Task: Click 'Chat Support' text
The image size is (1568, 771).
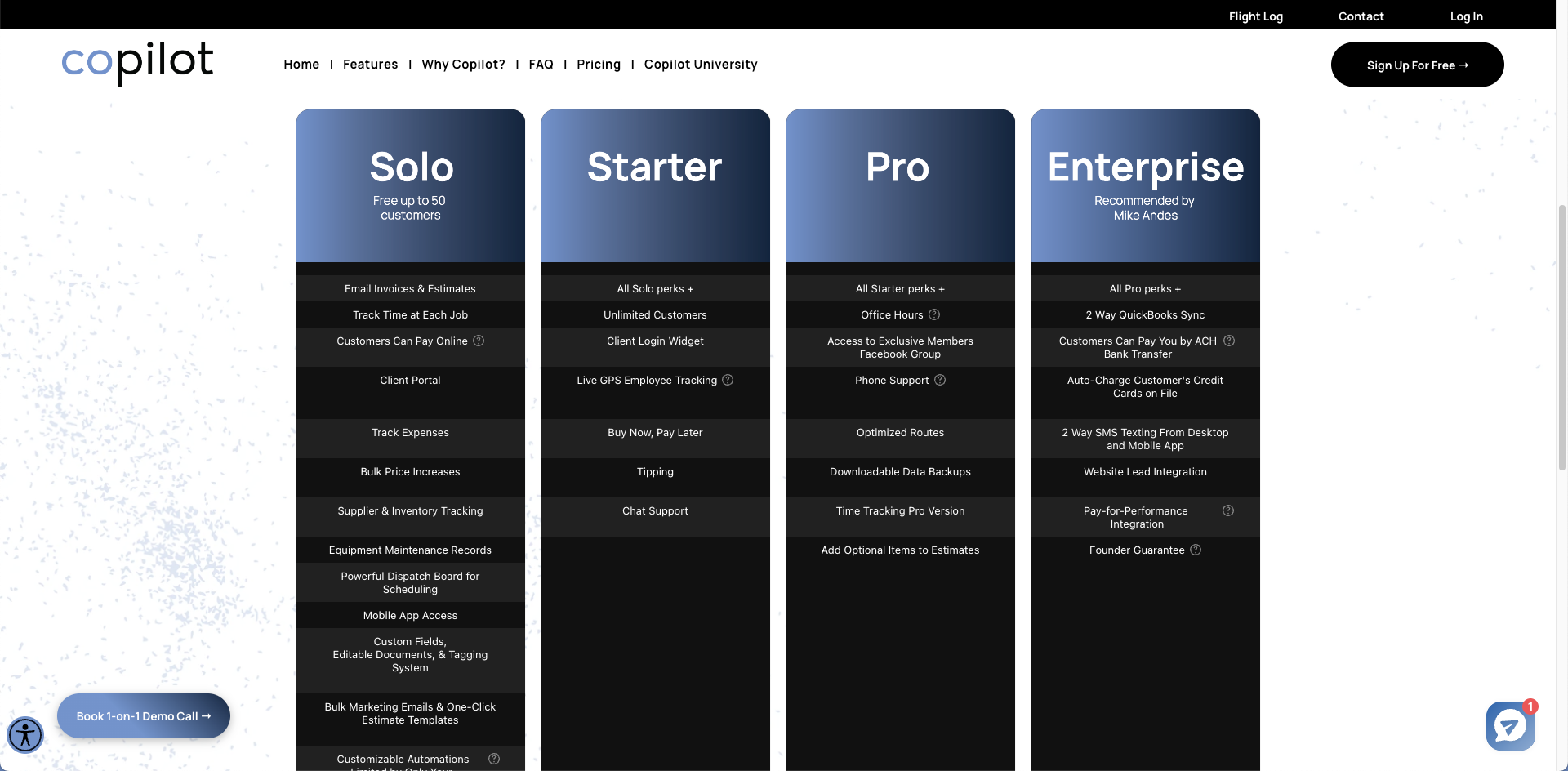Action: [656, 510]
